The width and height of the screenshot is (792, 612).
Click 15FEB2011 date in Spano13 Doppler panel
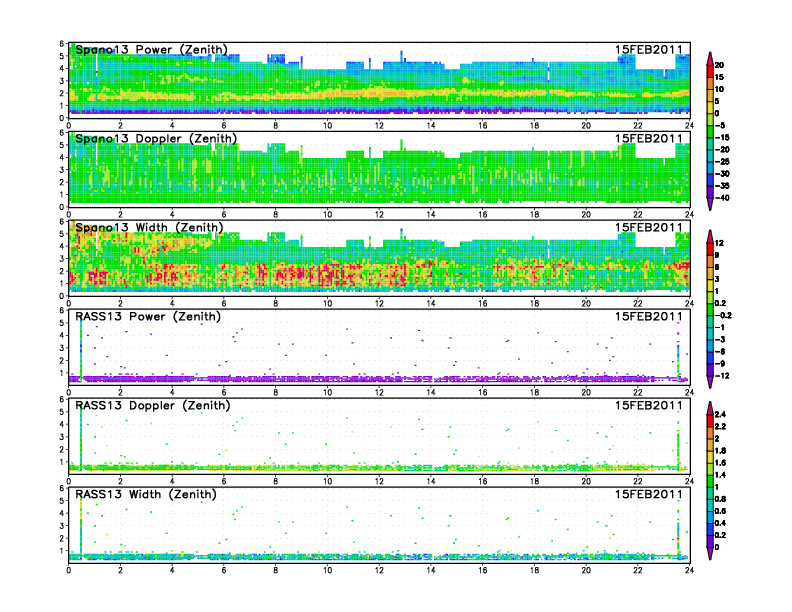click(649, 139)
